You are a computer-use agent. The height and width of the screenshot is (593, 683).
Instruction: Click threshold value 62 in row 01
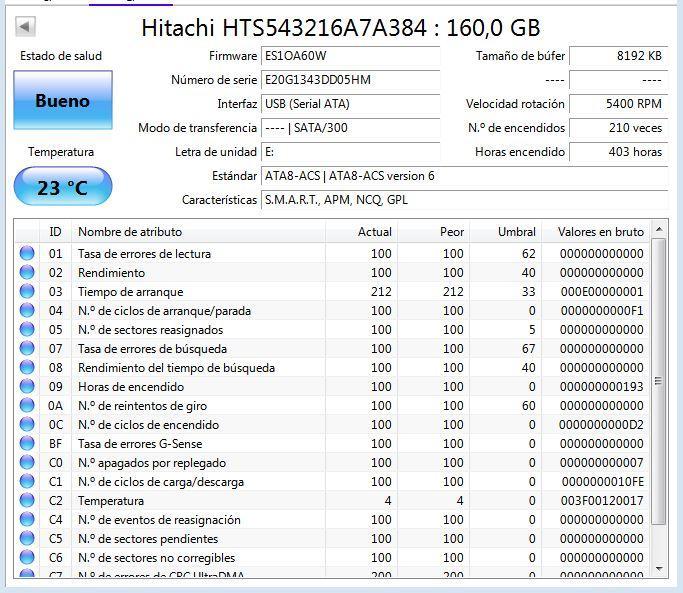click(529, 254)
